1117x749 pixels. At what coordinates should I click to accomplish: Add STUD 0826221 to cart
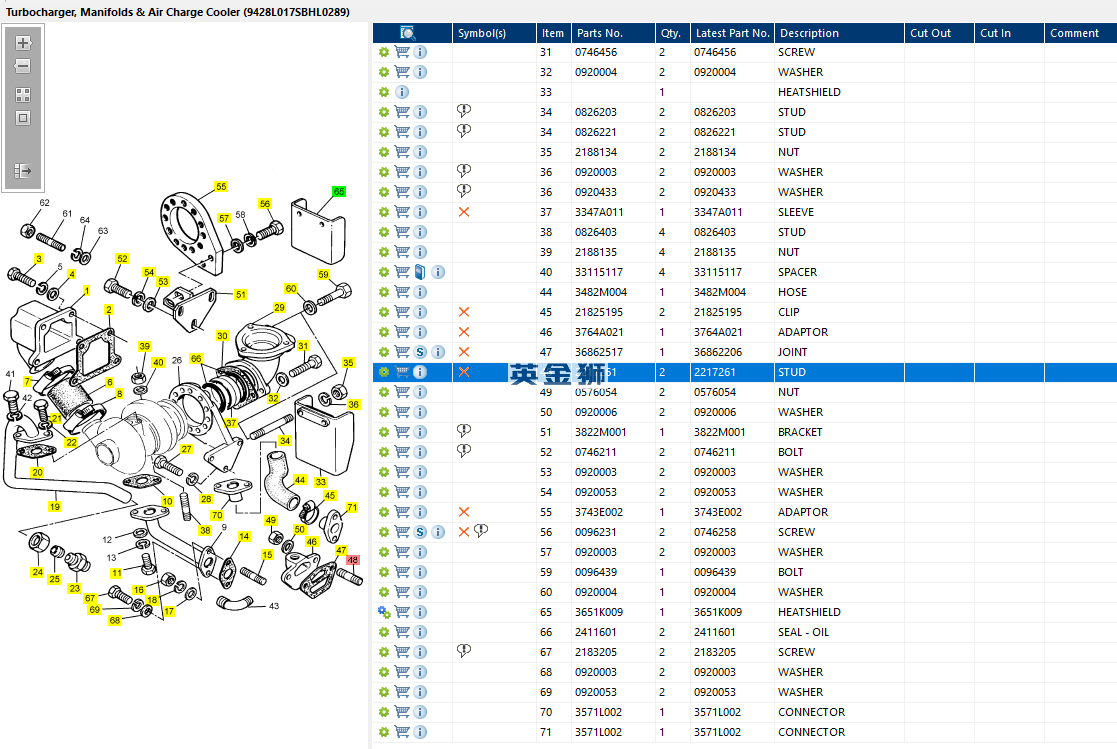[402, 132]
